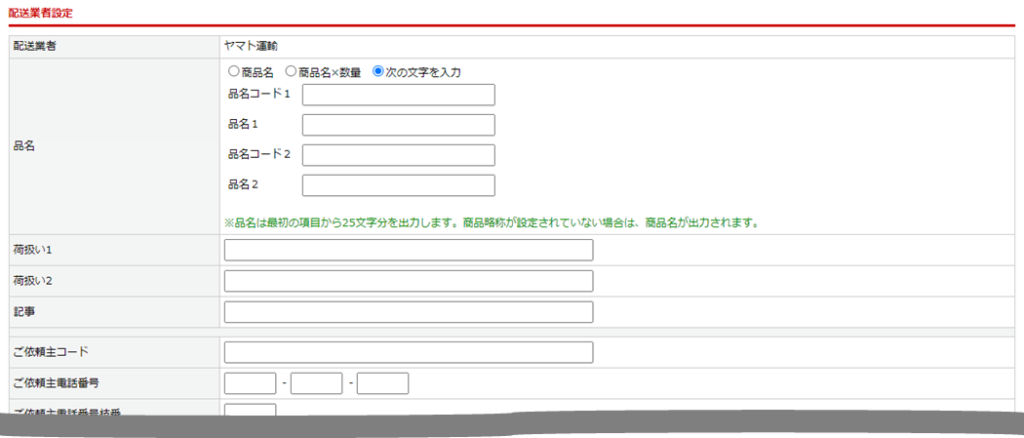Focus the 記事 text field

(409, 312)
